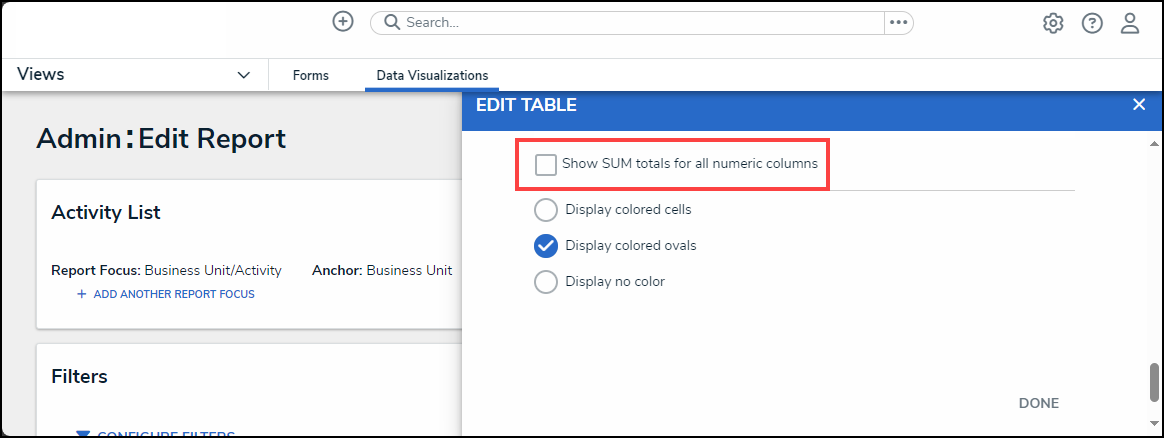Select Display colored ovals option

click(546, 246)
